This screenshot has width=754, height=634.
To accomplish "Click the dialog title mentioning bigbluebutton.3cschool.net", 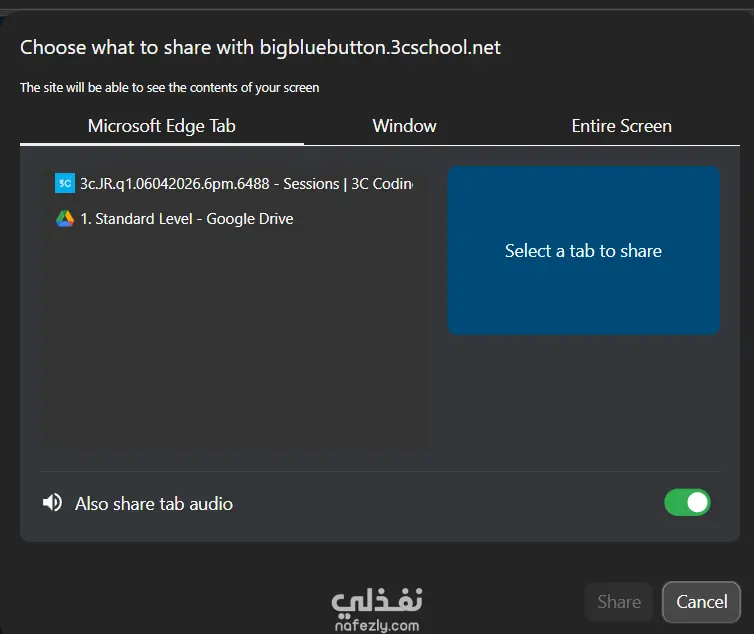I will pos(260,48).
